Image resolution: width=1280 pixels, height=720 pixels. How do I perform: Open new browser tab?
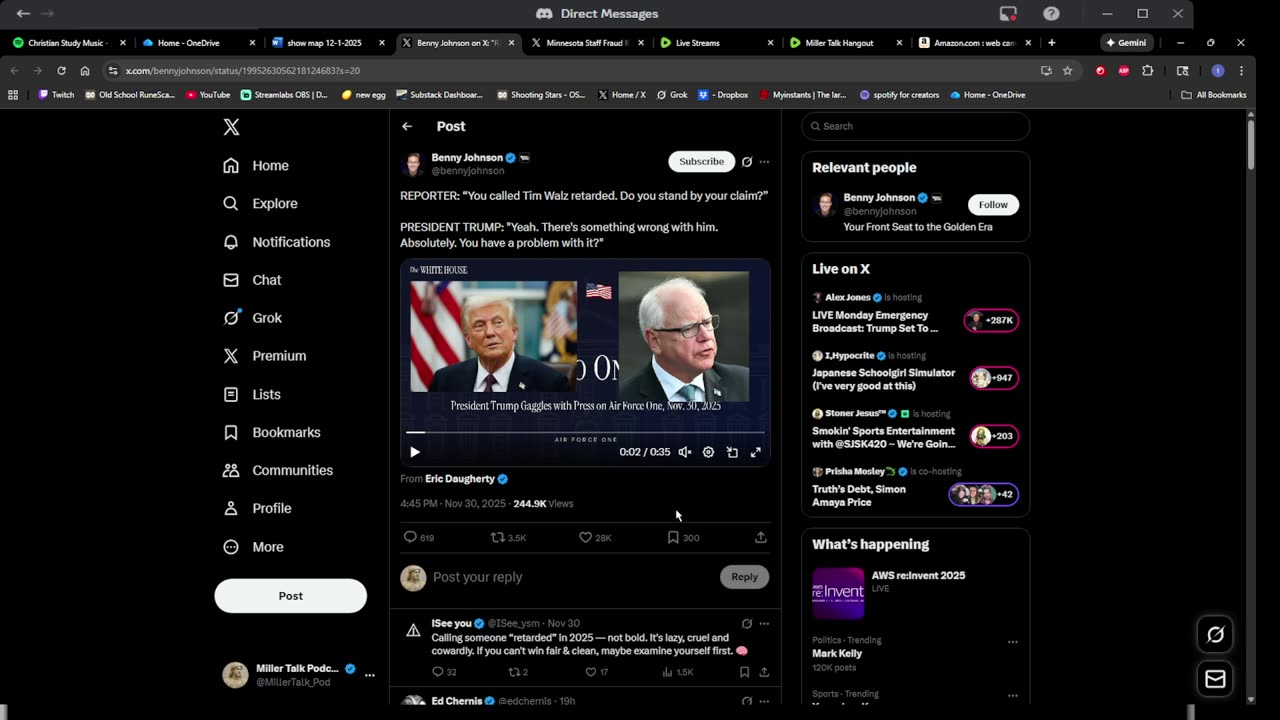tap(1051, 43)
